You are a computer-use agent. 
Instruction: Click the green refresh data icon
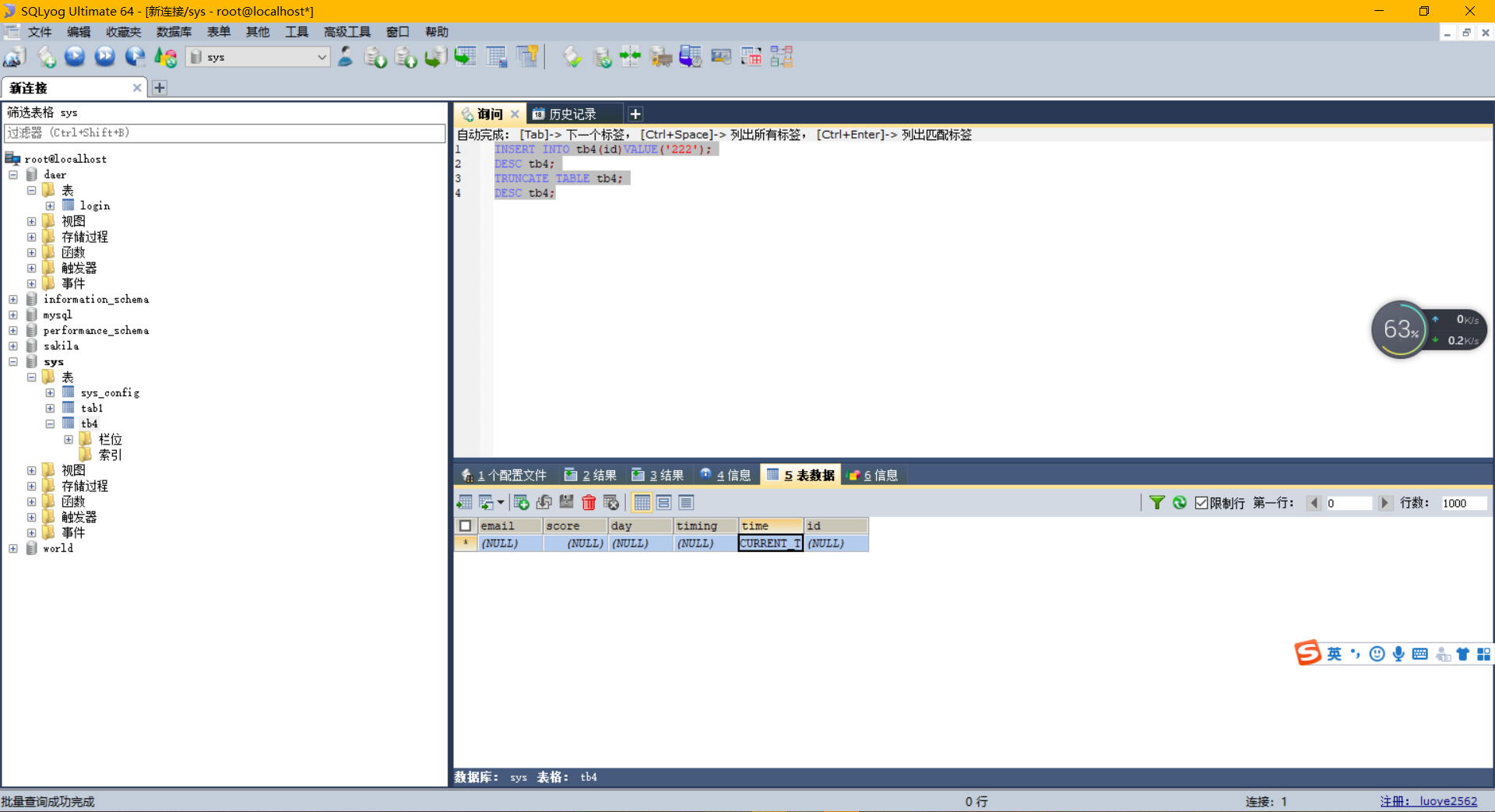click(1180, 503)
